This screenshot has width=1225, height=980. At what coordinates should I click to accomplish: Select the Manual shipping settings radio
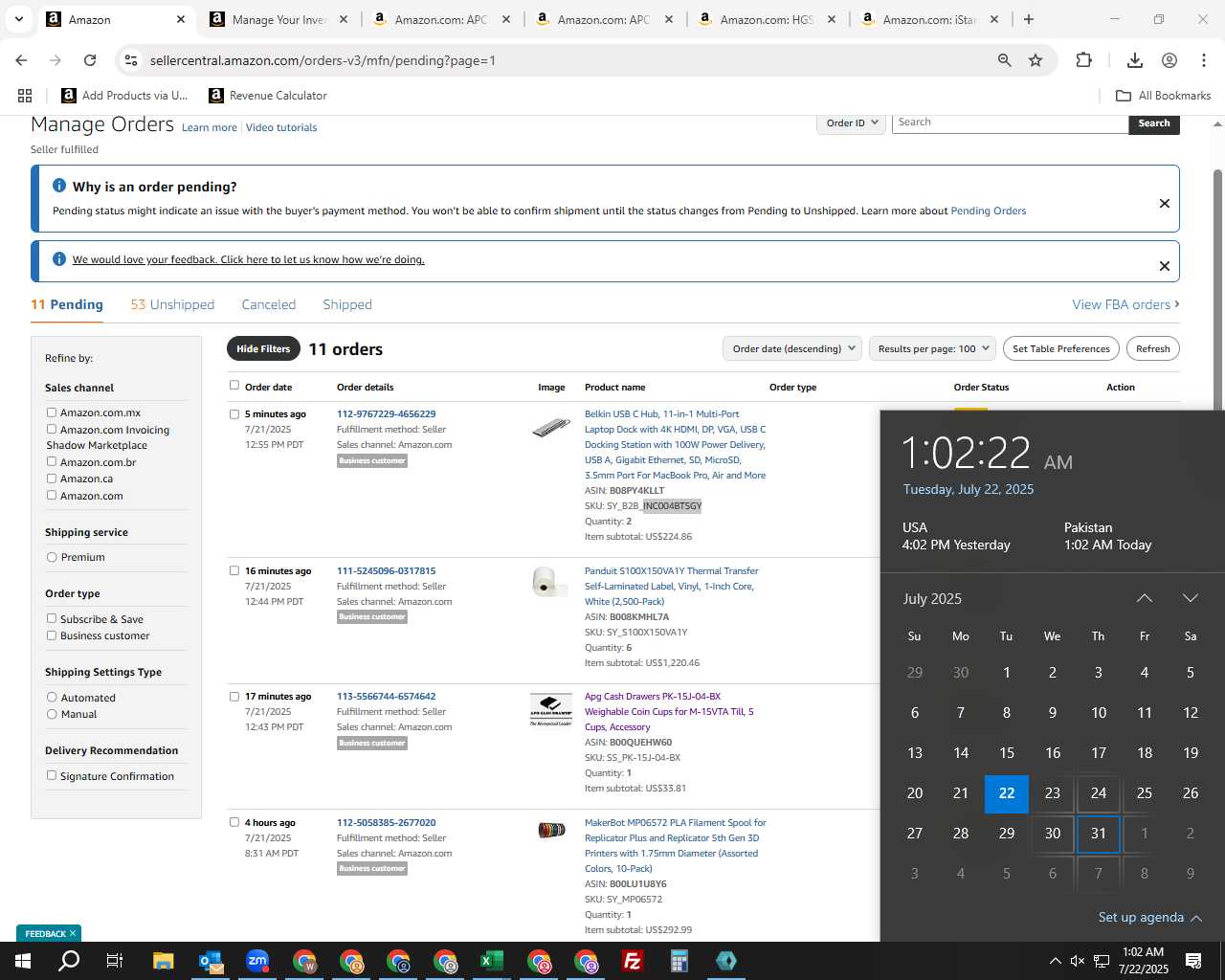(52, 714)
